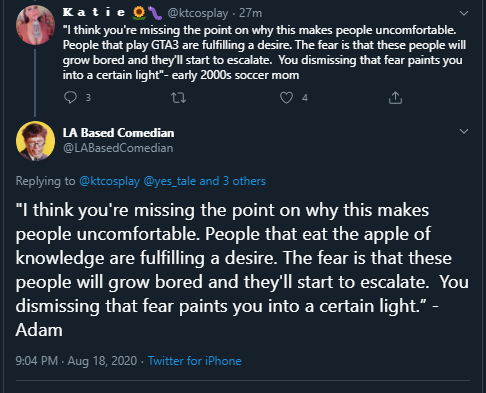View the reply count of 3
The image size is (486, 393).
click(x=88, y=98)
